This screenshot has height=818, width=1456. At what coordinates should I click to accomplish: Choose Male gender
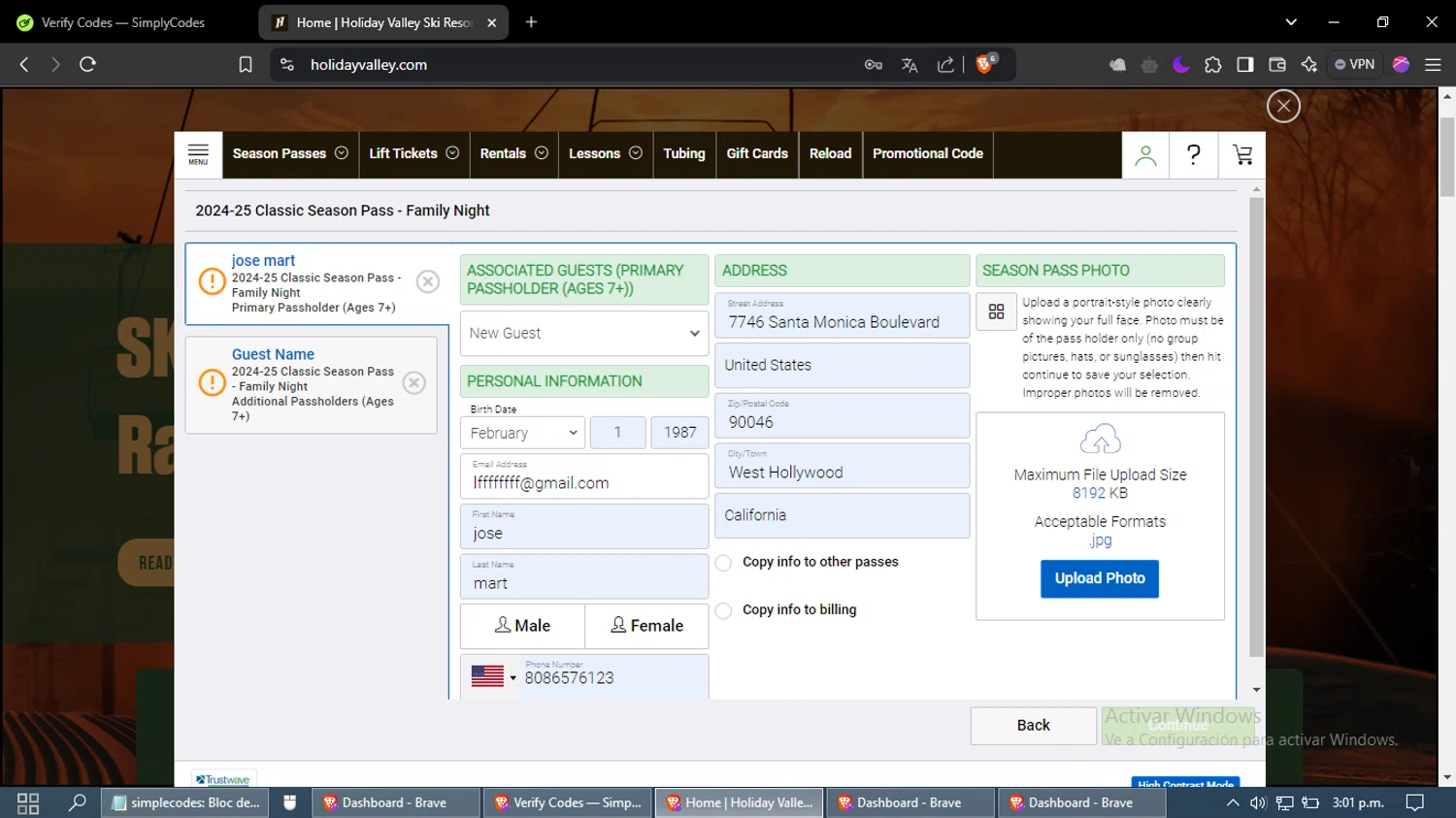[x=522, y=626]
